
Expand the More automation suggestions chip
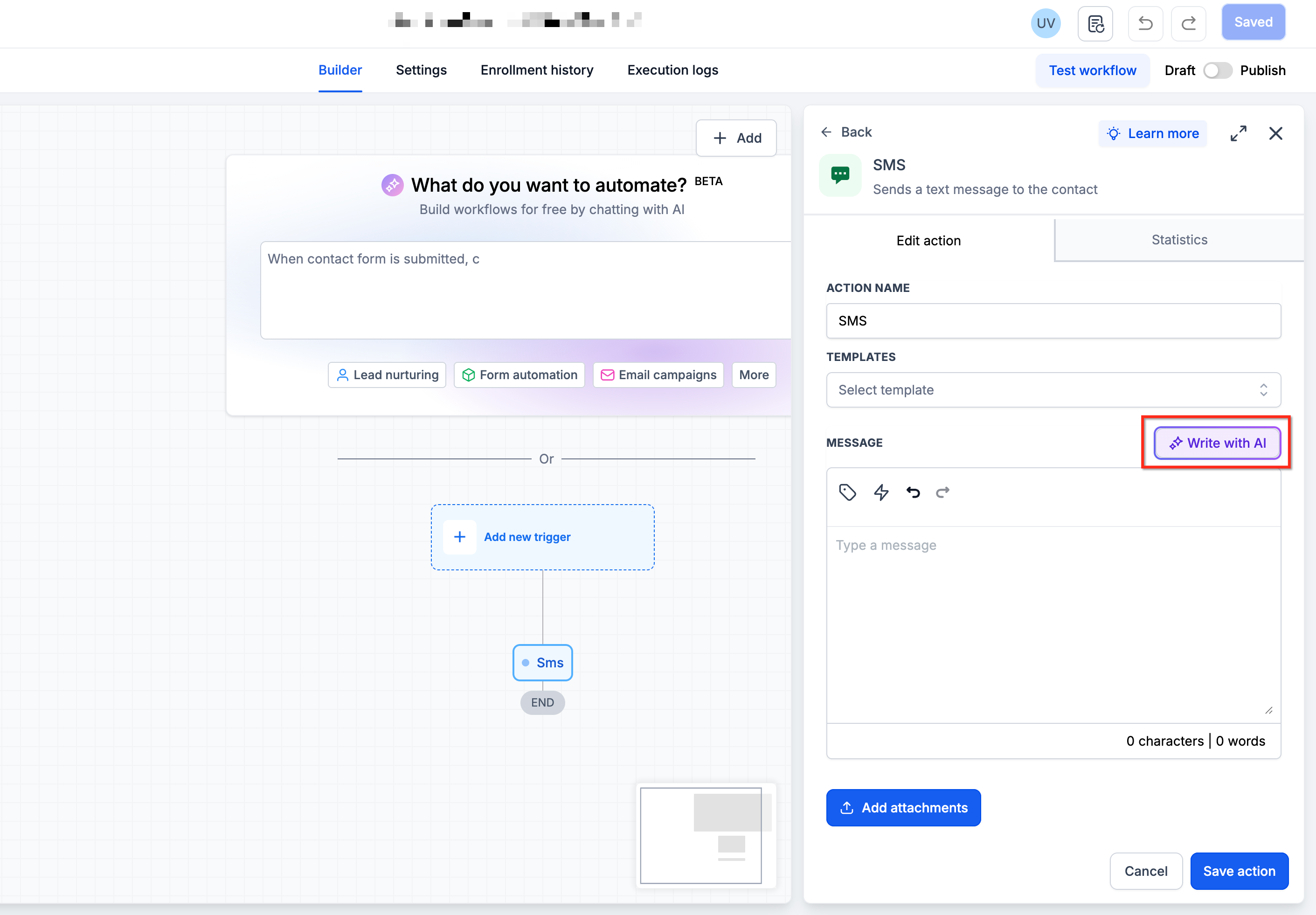point(754,375)
